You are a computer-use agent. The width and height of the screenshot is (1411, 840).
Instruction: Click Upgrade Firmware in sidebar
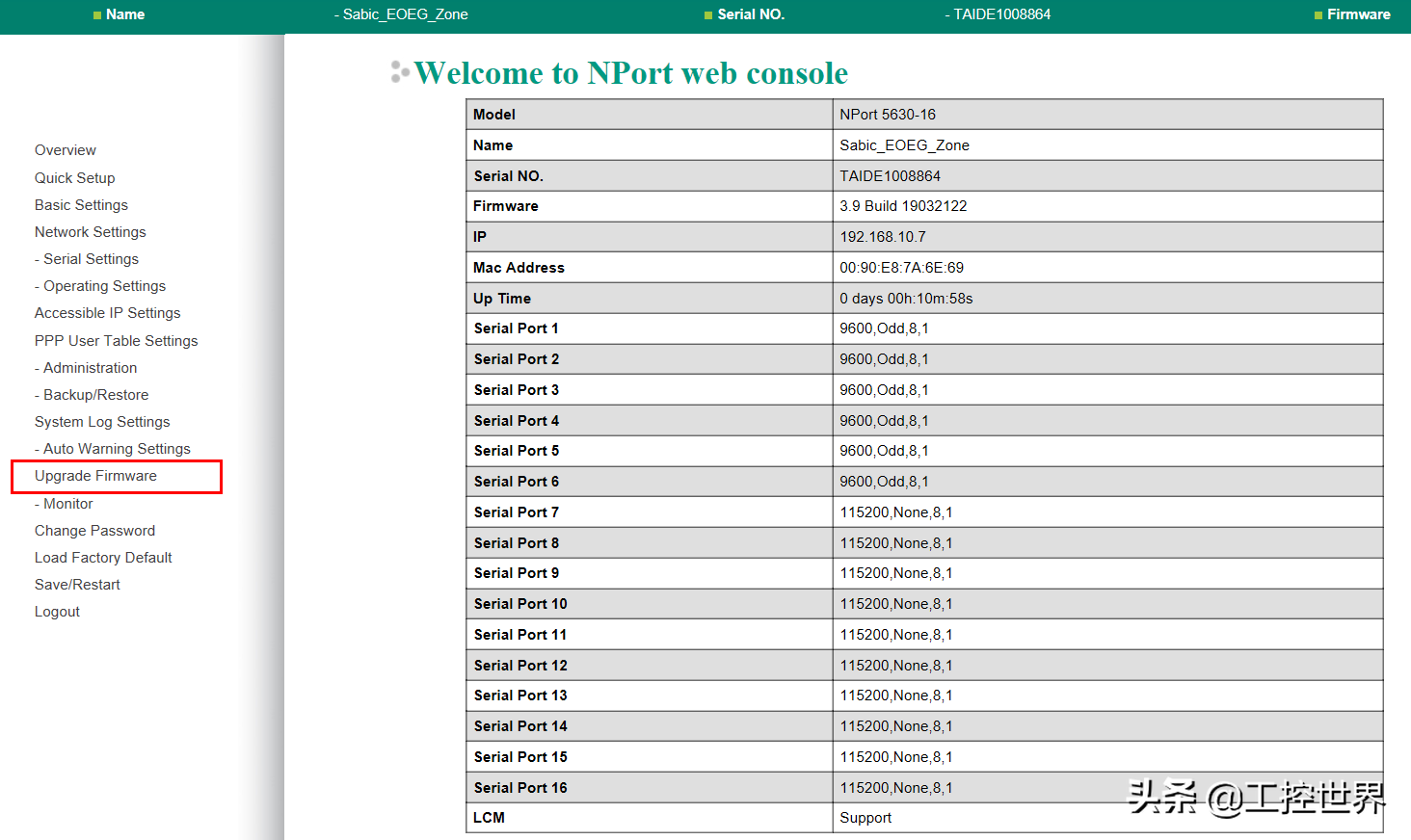(95, 476)
